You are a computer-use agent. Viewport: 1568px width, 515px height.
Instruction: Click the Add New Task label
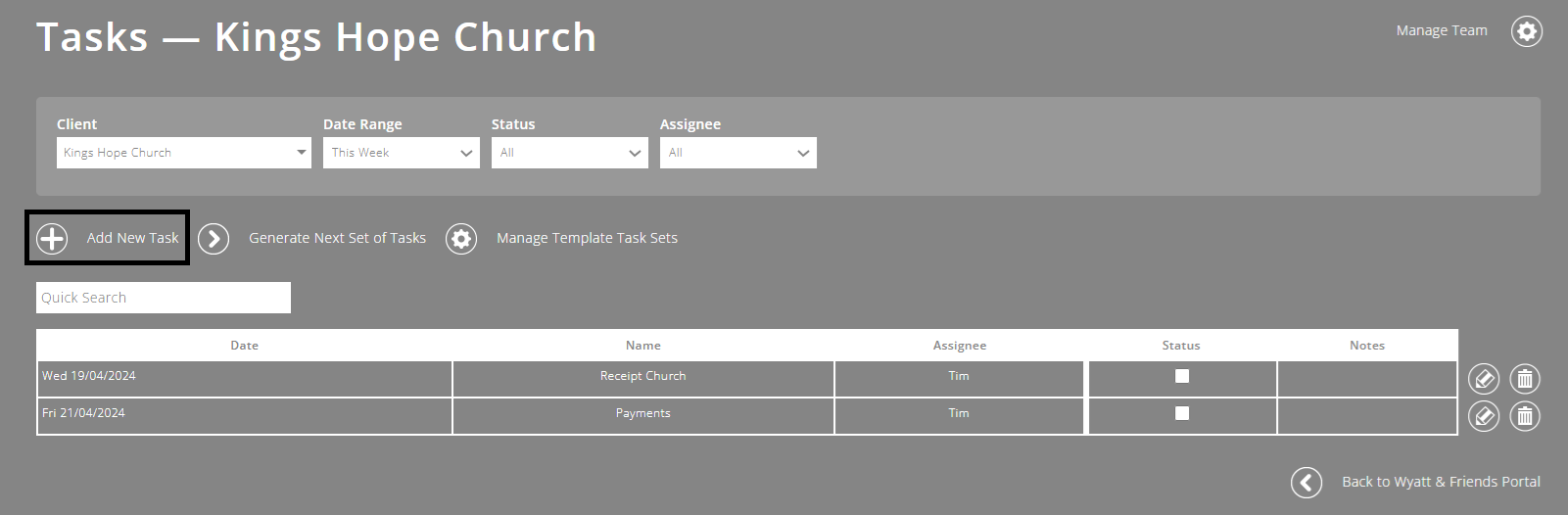(133, 238)
